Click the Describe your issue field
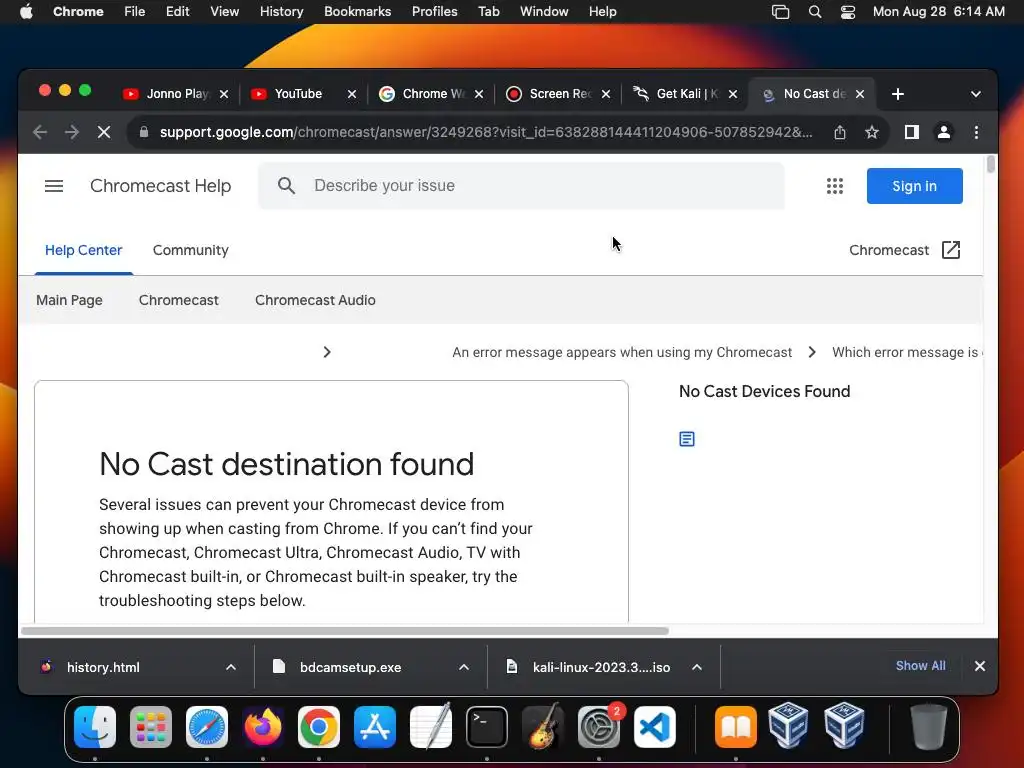Image resolution: width=1024 pixels, height=768 pixels. pyautogui.click(x=521, y=186)
